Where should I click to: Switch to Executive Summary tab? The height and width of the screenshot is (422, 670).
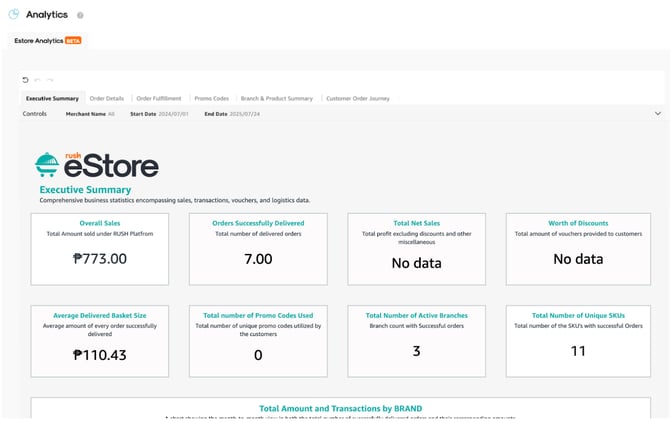pyautogui.click(x=53, y=98)
